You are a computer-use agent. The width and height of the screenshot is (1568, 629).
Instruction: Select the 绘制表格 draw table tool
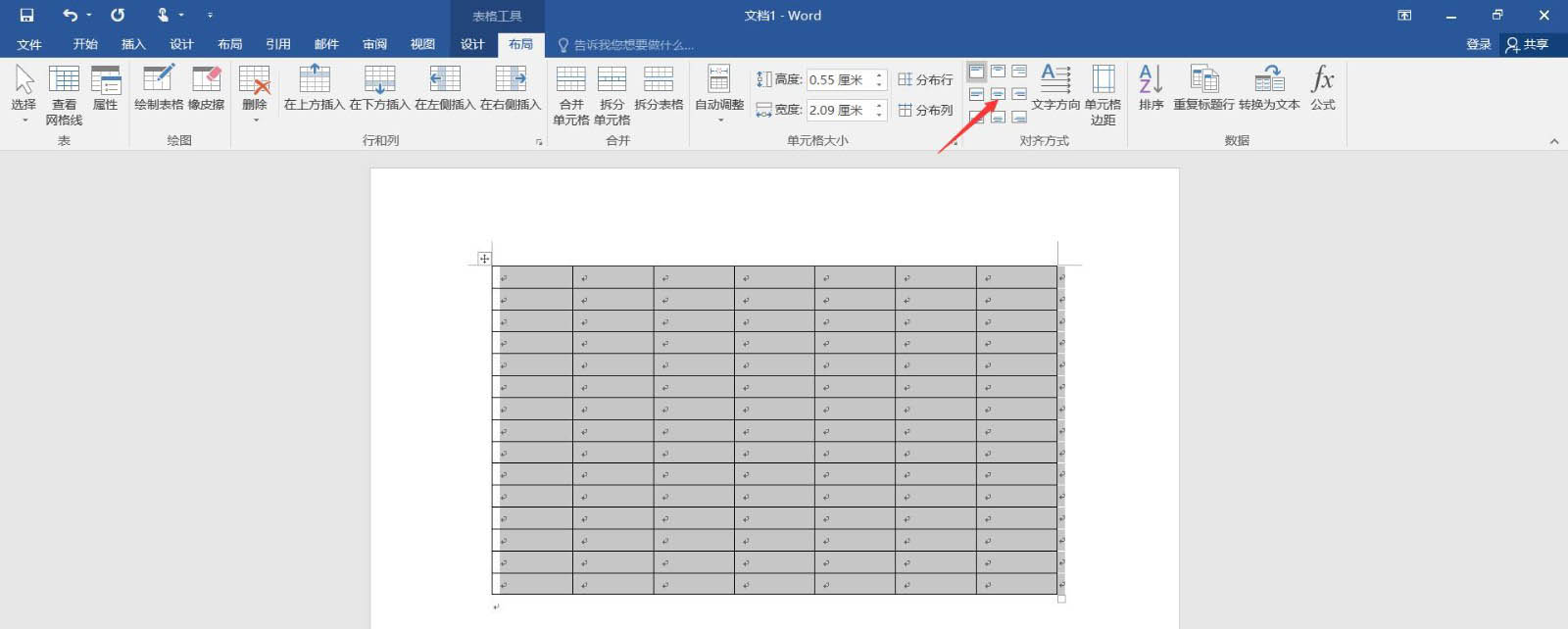(x=159, y=88)
